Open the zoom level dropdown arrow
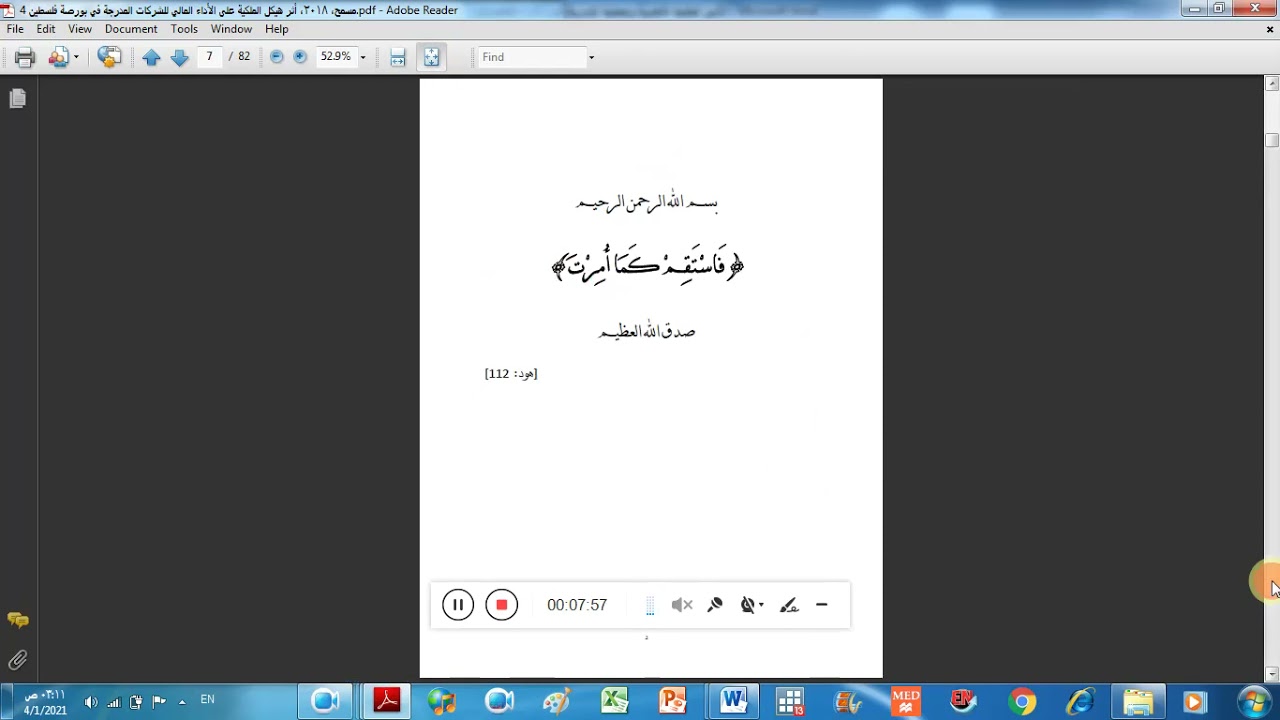Viewport: 1280px width, 720px height. click(363, 57)
